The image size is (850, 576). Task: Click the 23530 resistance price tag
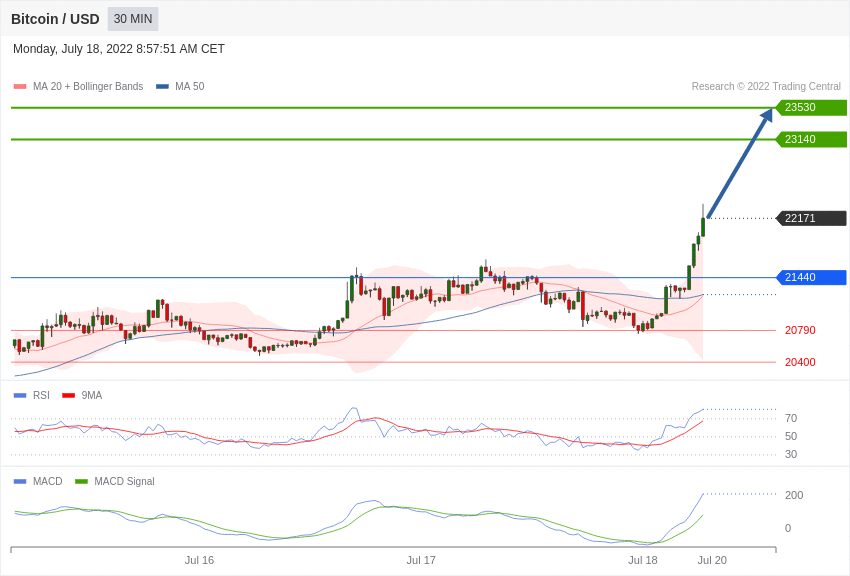coord(811,107)
